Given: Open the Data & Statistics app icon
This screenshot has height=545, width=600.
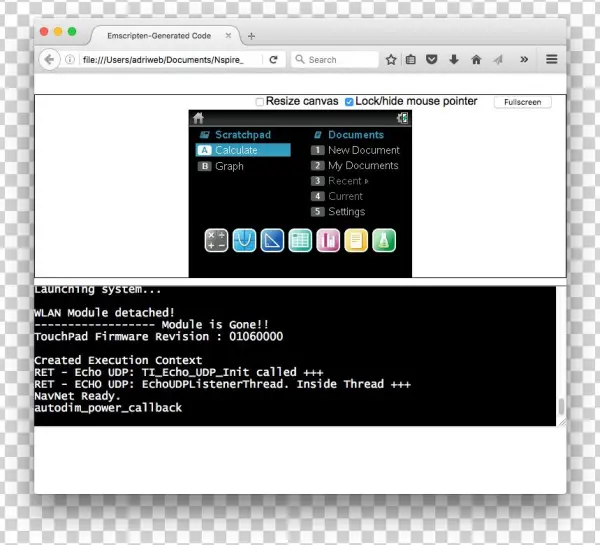Looking at the screenshot, I should 328,241.
